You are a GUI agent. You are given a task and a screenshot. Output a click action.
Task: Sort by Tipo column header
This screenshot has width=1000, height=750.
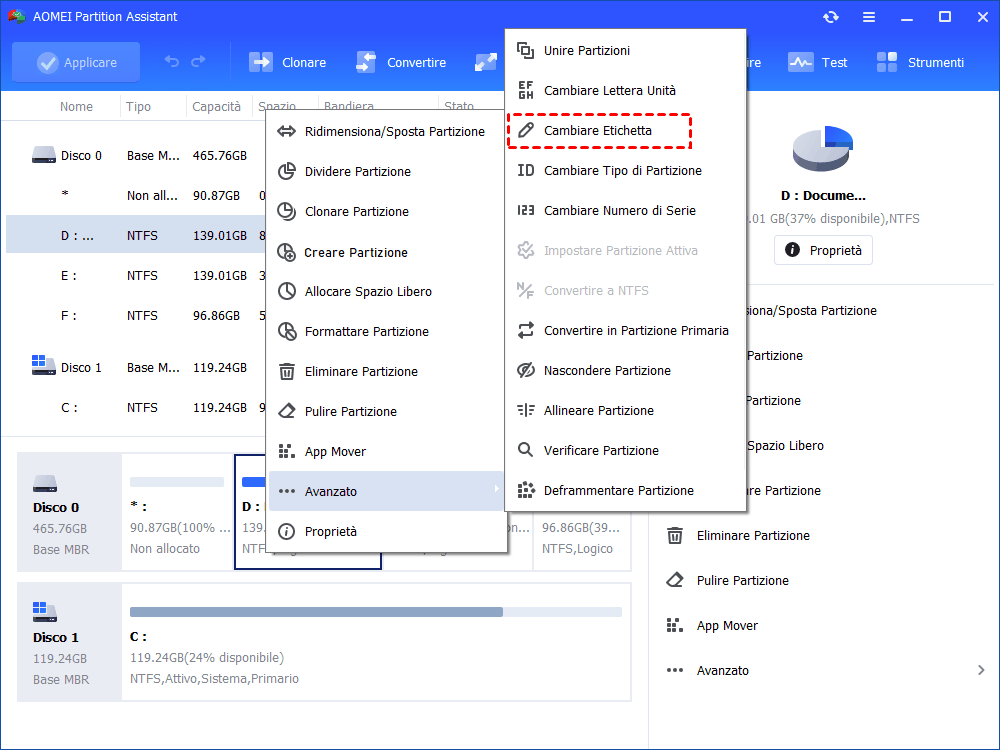coord(138,107)
